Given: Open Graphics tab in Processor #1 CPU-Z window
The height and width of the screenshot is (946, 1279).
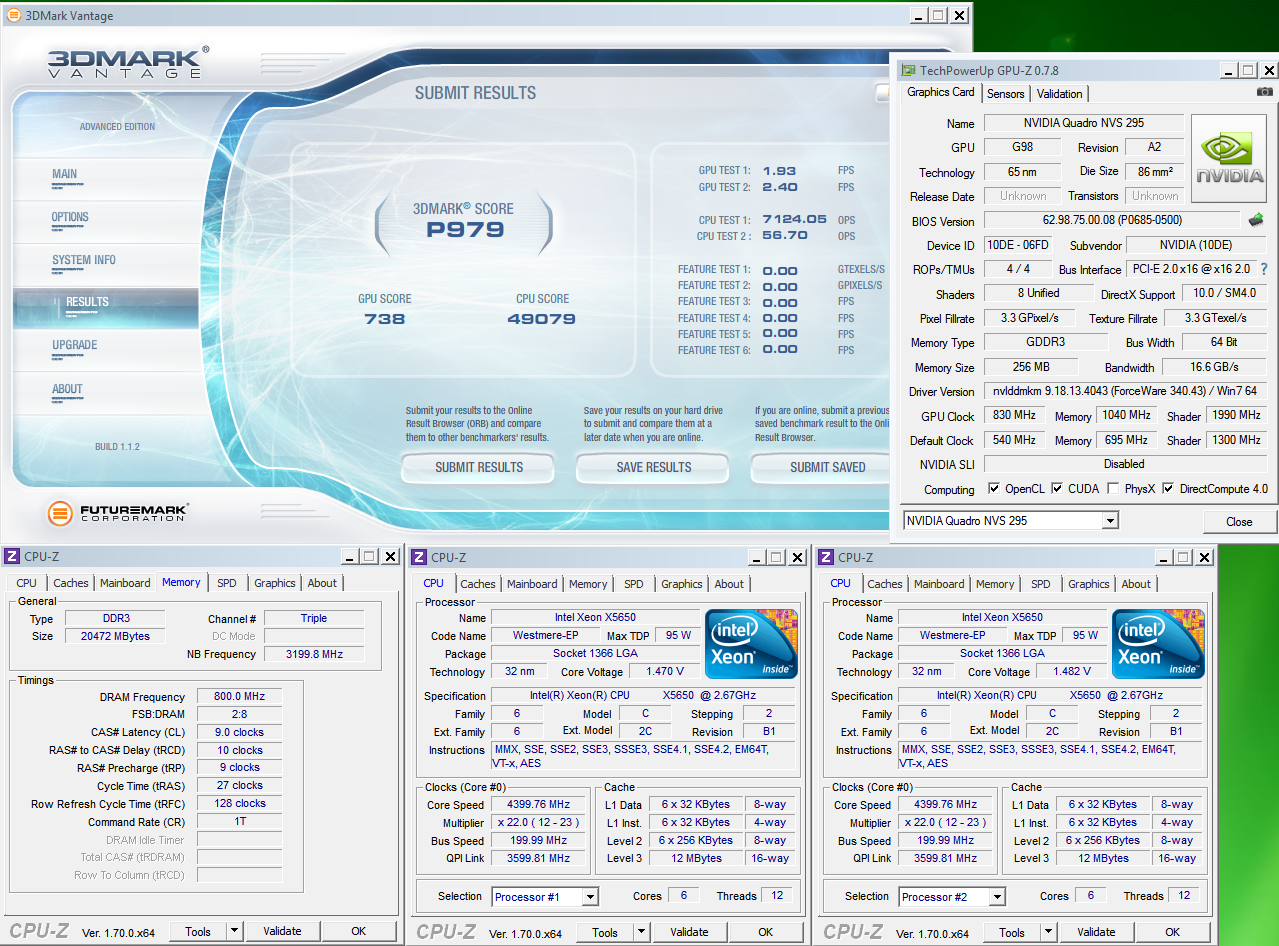Looking at the screenshot, I should [682, 584].
